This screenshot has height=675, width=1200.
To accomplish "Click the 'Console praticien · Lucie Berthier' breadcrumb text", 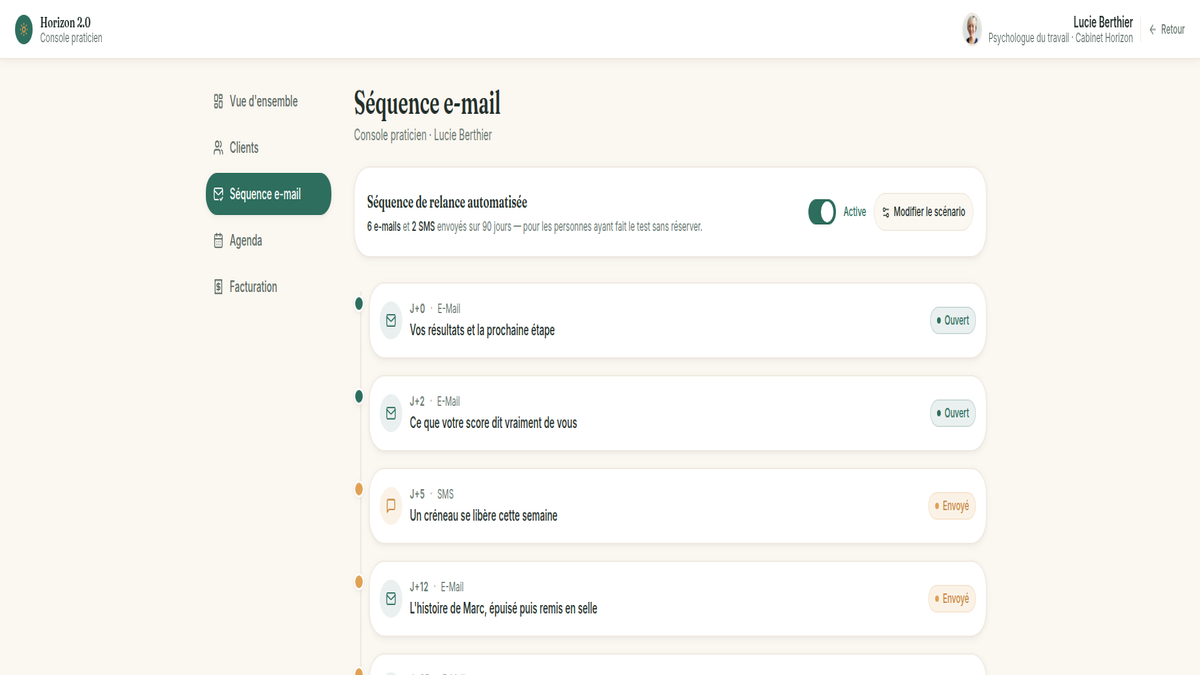I will tap(423, 135).
